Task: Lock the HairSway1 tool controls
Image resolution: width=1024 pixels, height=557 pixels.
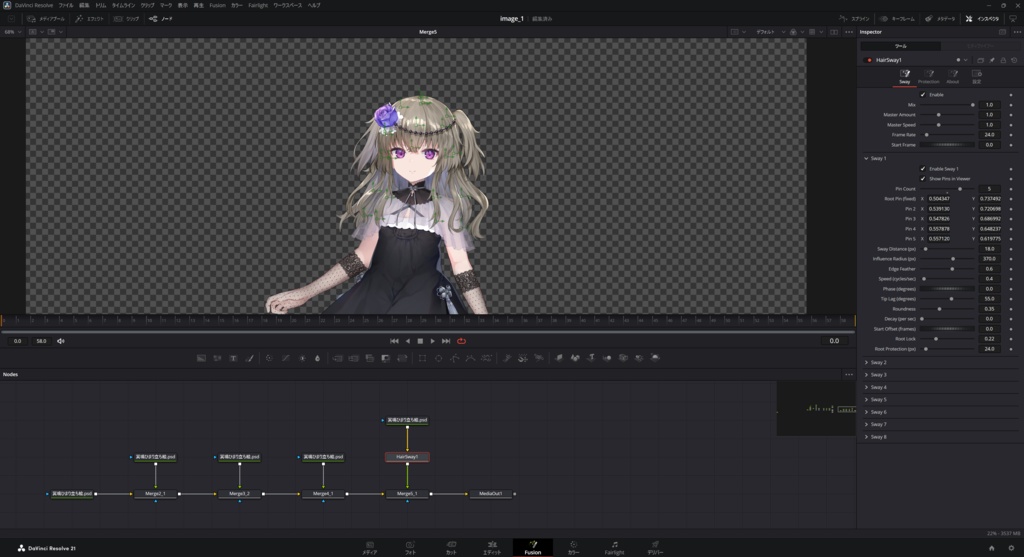Action: click(x=1003, y=60)
